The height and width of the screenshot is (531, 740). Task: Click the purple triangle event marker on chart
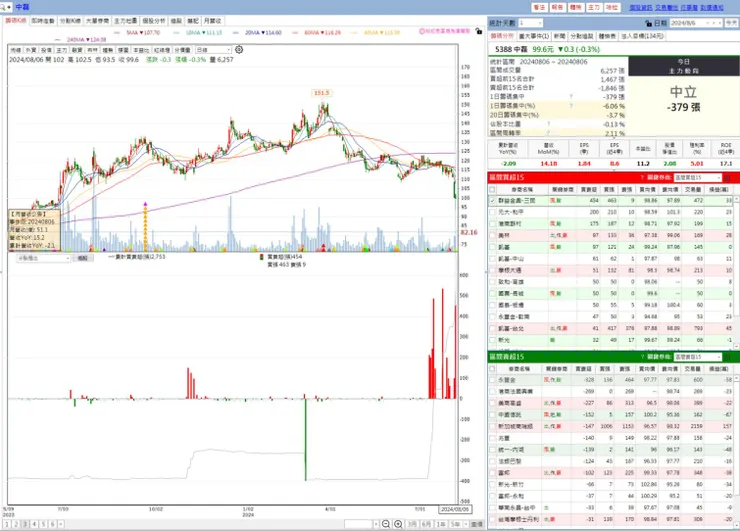pyautogui.click(x=145, y=204)
